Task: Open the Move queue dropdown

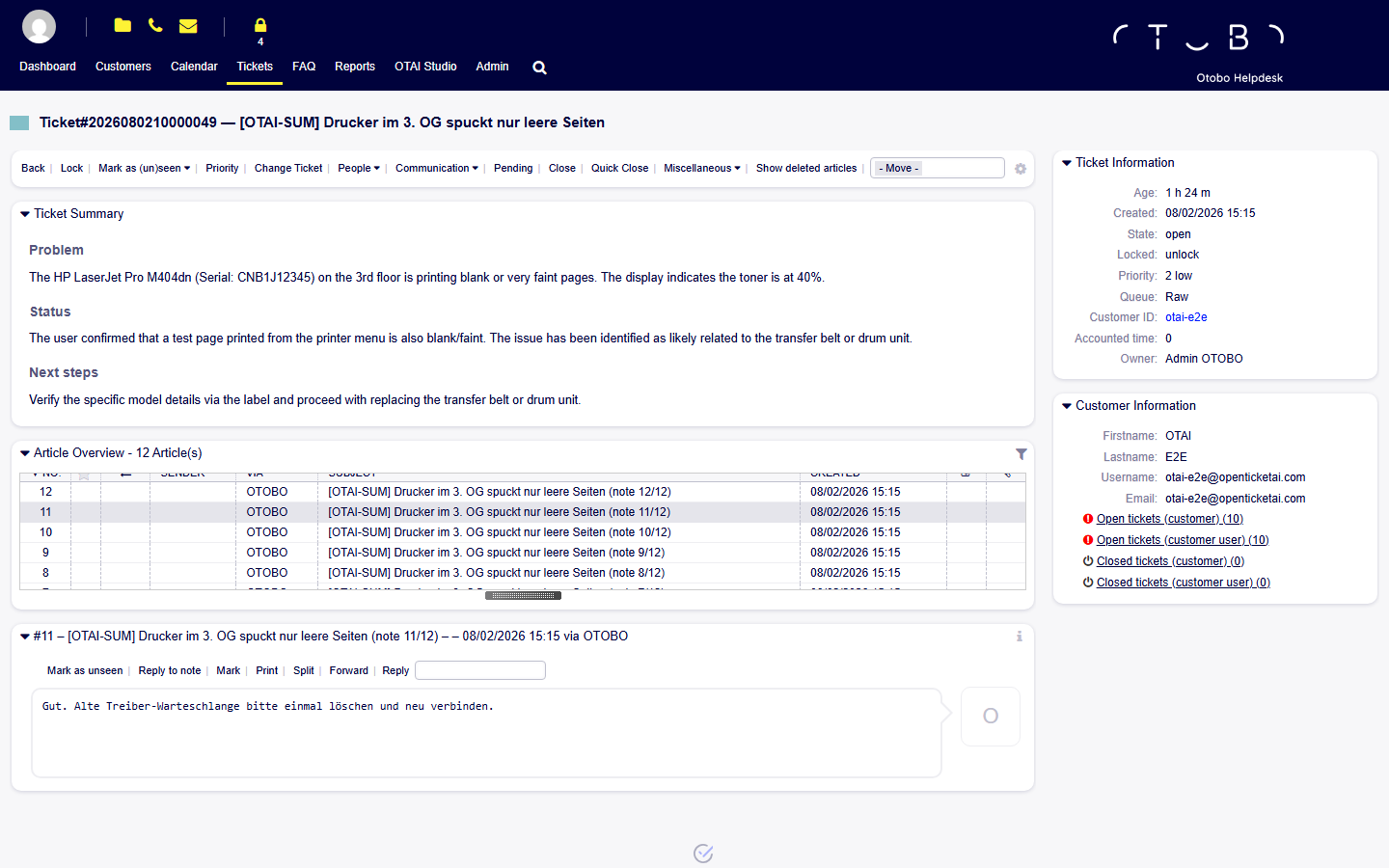Action: (938, 168)
